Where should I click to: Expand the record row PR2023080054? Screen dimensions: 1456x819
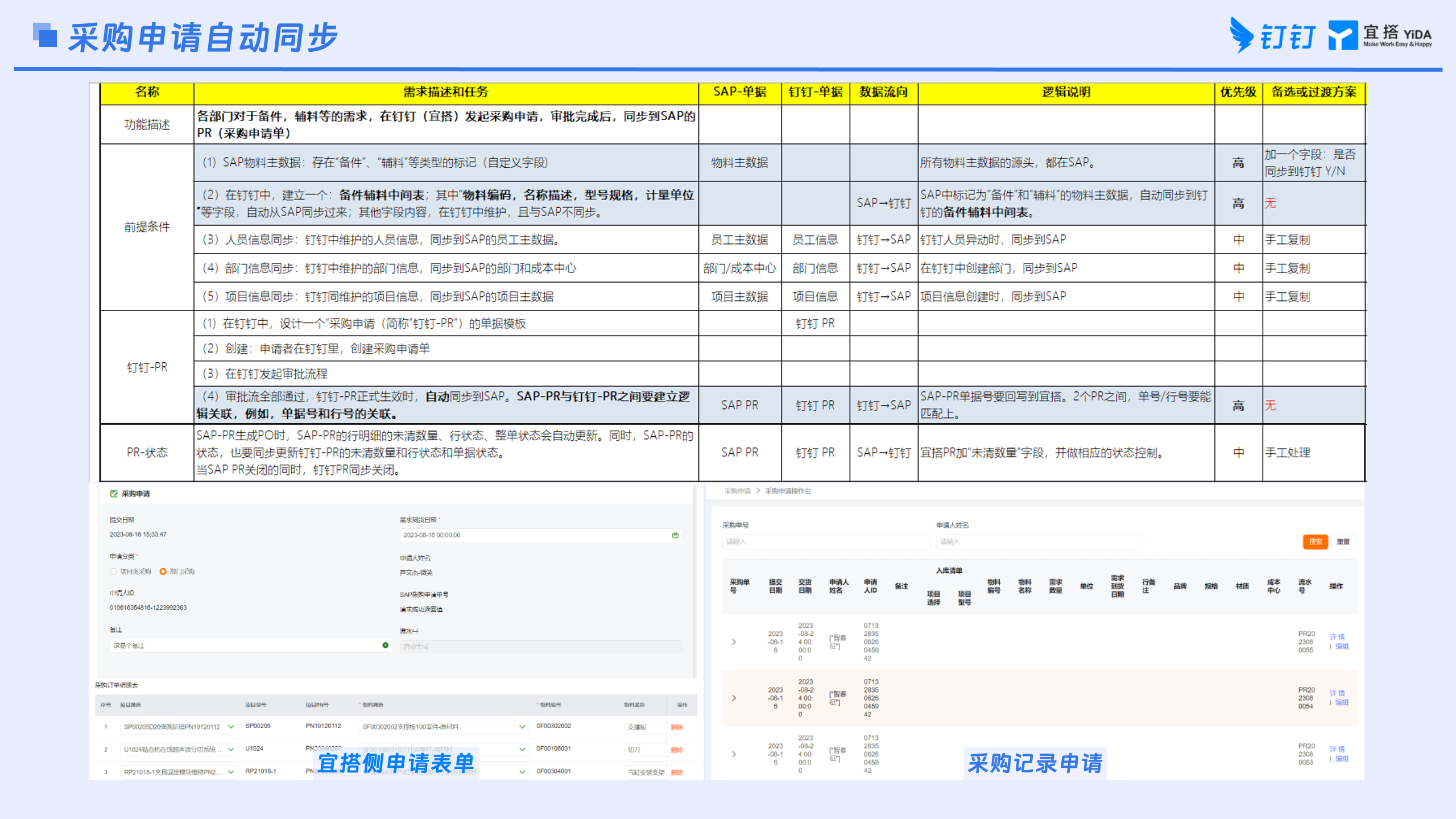point(734,698)
